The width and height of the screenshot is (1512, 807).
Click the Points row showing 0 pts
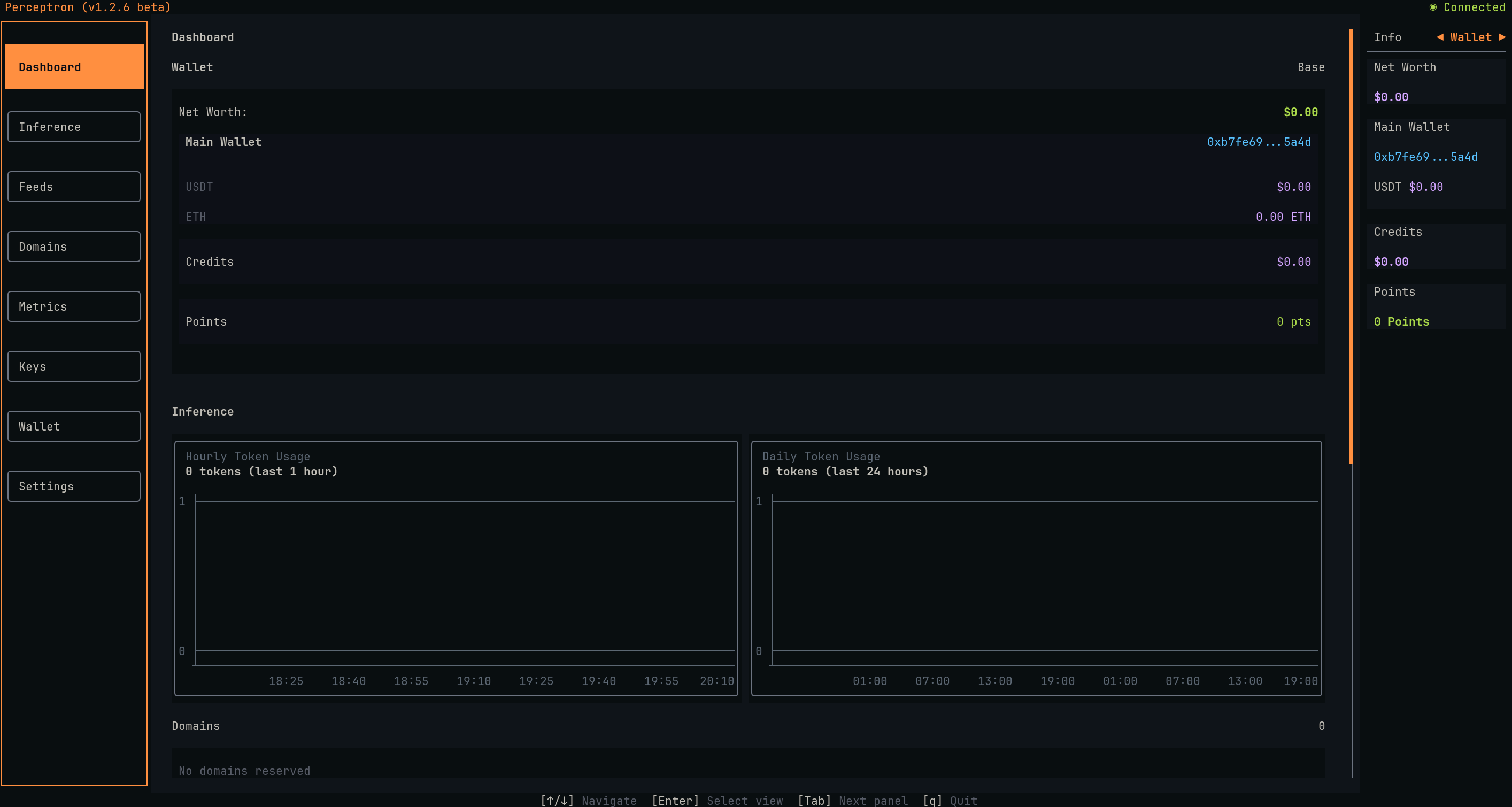click(748, 321)
